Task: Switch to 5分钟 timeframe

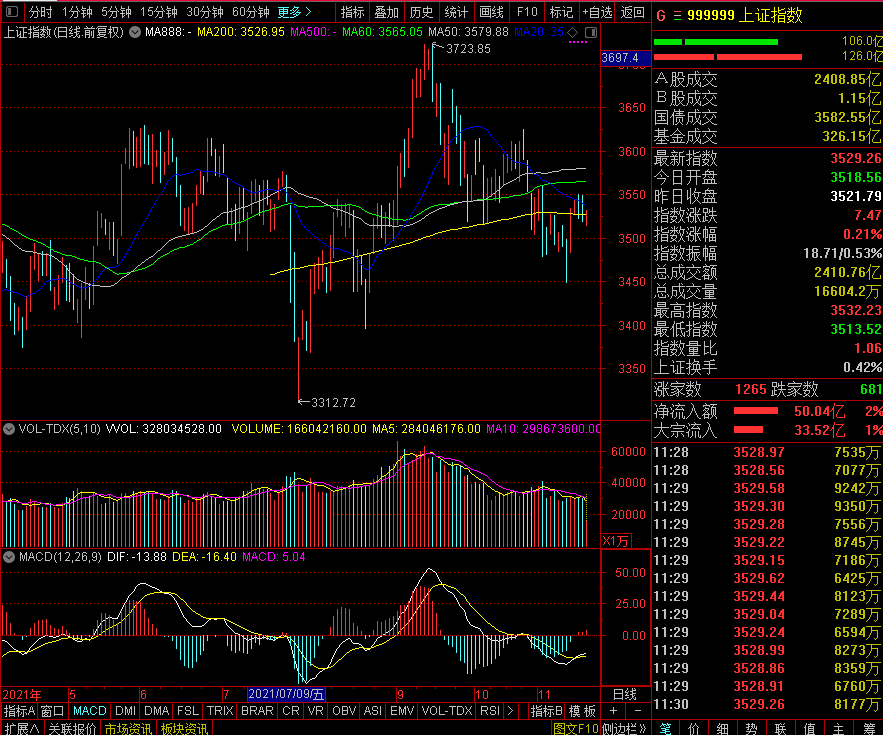Action: tap(115, 12)
